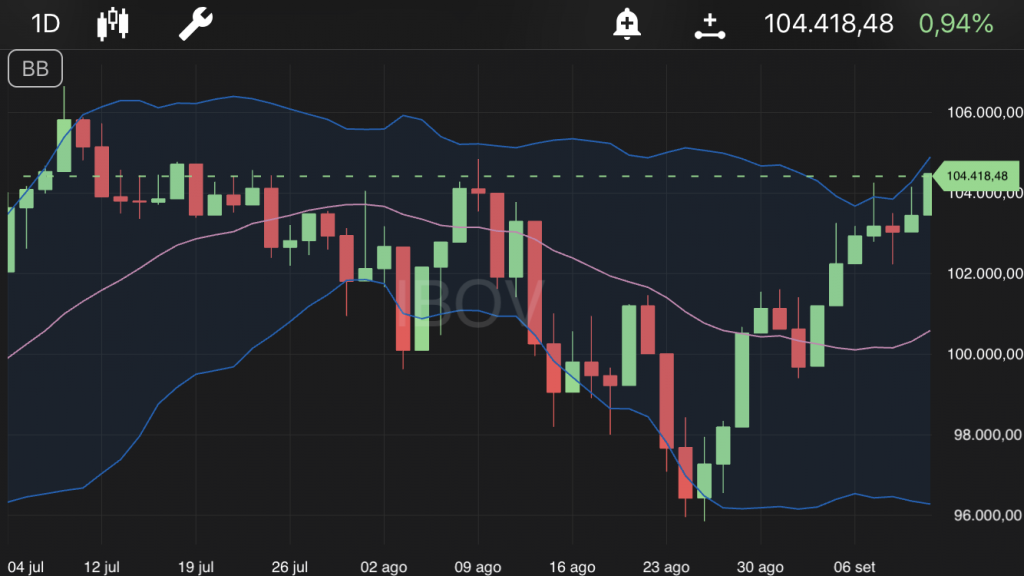Click the 104.418,48 price in header
Image resolution: width=1024 pixels, height=576 pixels.
coord(829,24)
